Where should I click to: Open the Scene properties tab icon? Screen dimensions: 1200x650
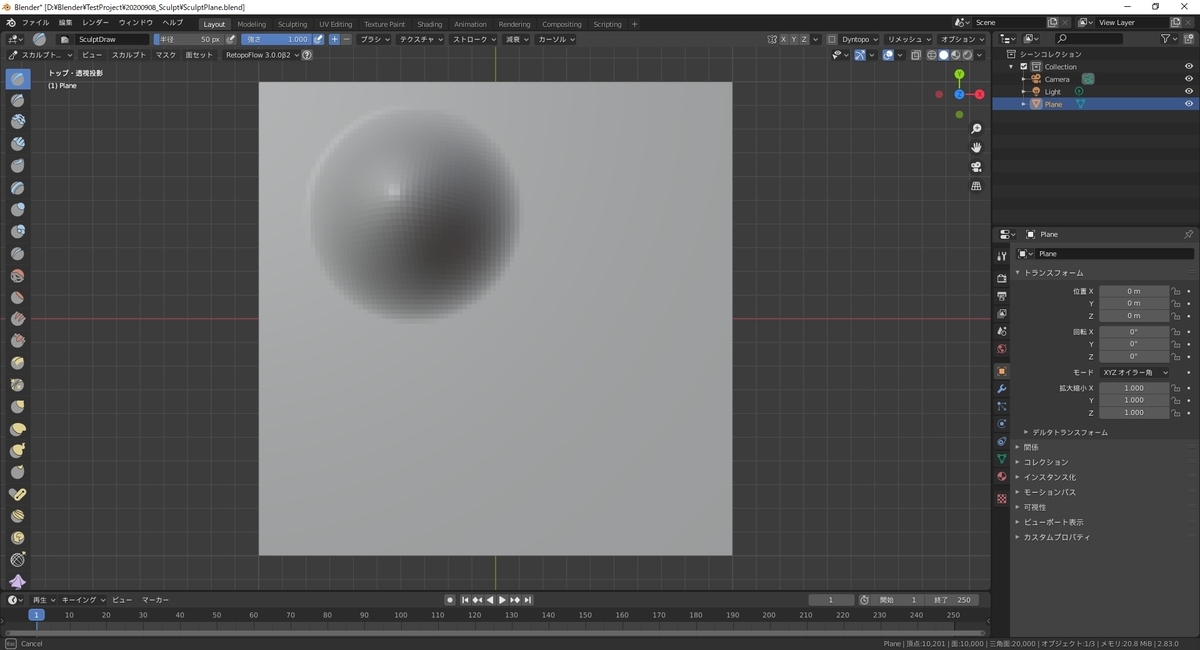click(1001, 331)
